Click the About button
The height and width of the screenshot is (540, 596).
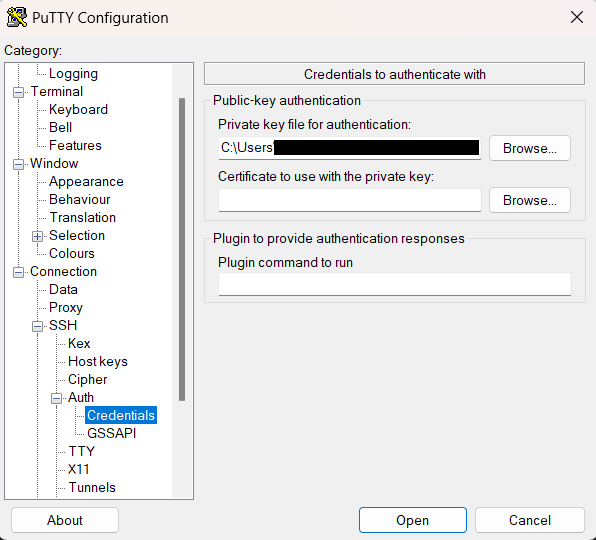pyautogui.click(x=65, y=520)
